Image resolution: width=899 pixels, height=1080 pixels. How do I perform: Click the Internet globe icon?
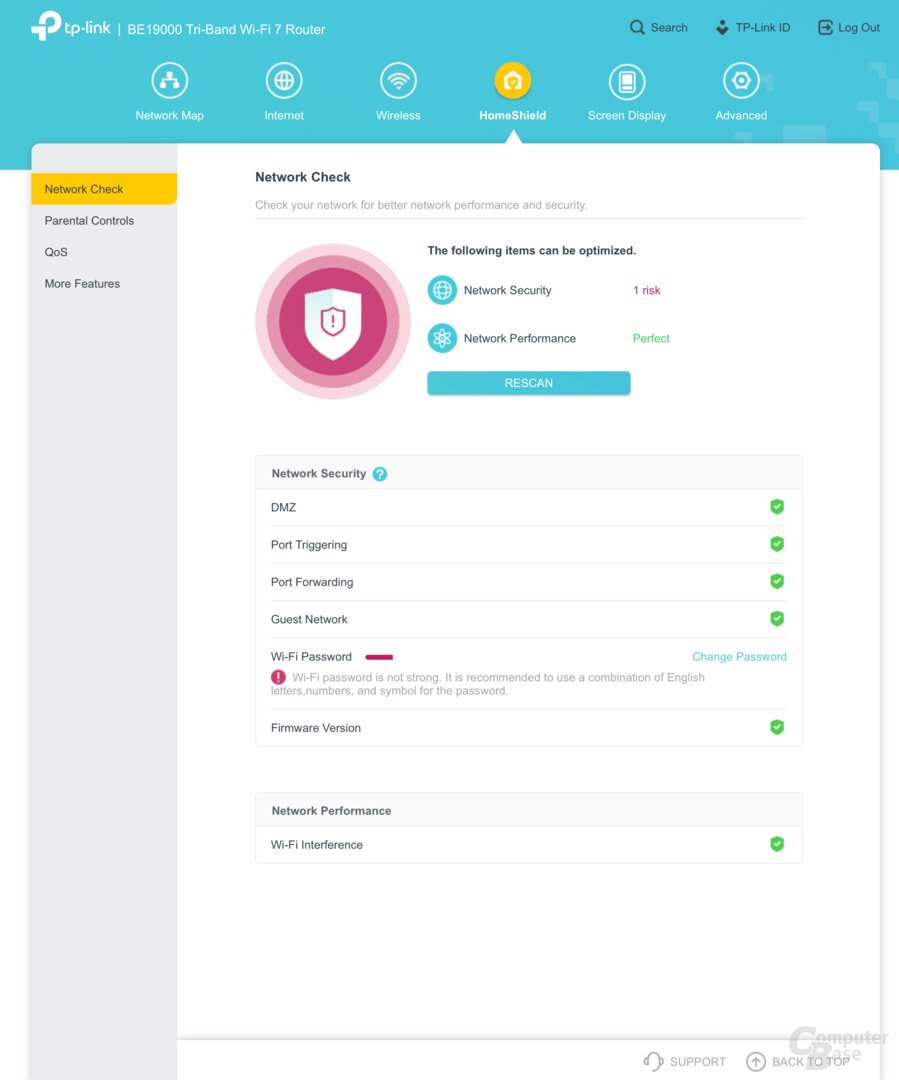[284, 81]
